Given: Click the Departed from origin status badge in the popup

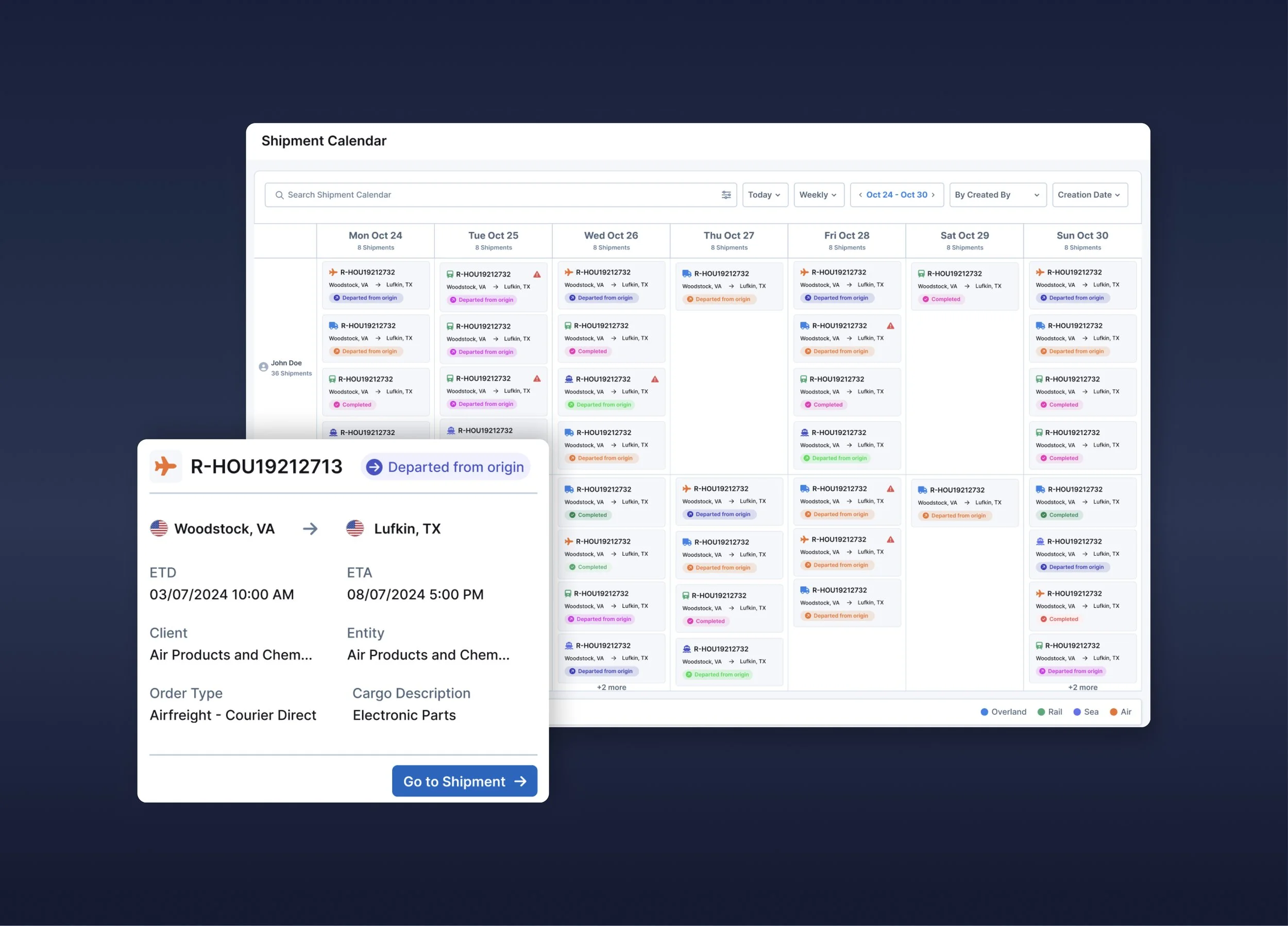Looking at the screenshot, I should (446, 467).
